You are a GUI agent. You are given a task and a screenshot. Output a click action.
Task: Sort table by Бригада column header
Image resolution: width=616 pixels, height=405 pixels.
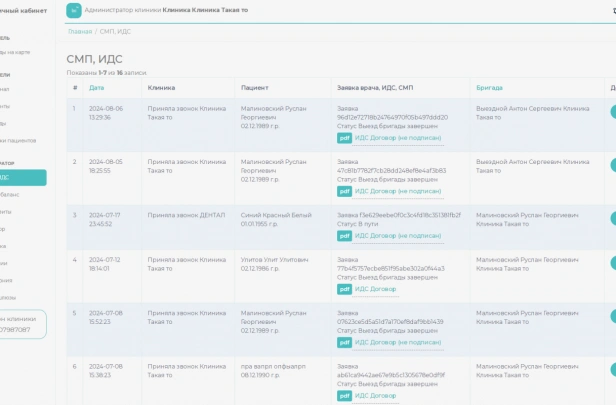coord(489,88)
